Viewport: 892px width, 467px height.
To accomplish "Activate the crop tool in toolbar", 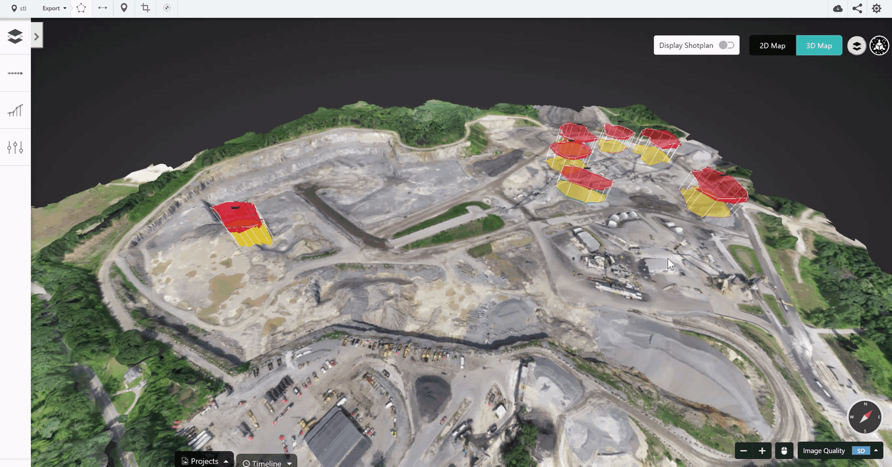I will (145, 8).
